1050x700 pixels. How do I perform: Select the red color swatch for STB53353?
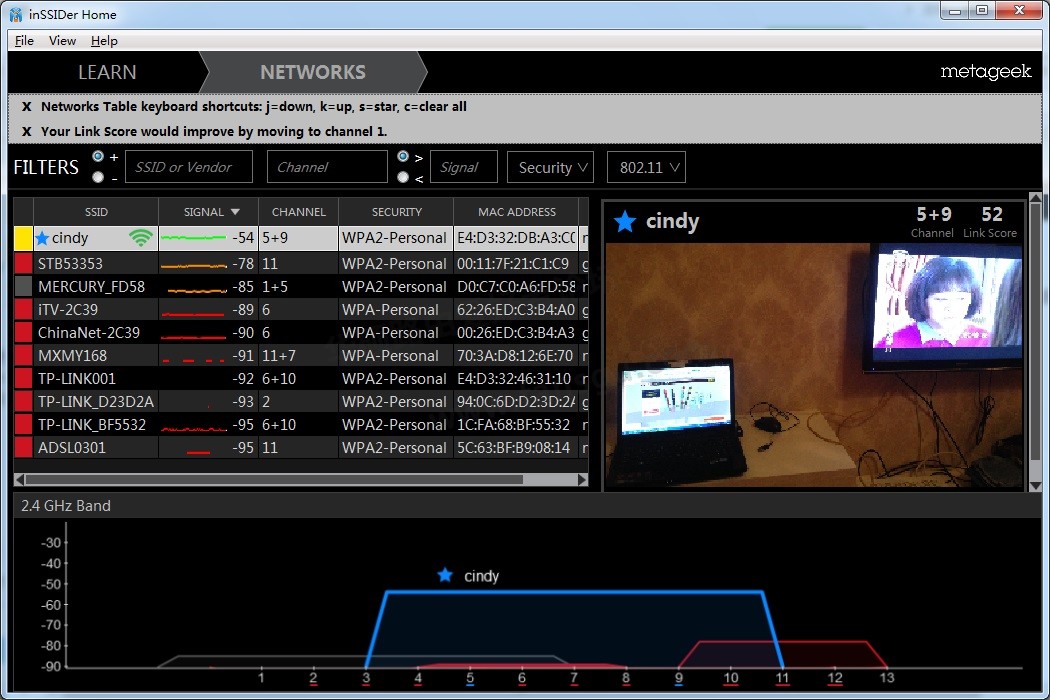click(x=23, y=263)
